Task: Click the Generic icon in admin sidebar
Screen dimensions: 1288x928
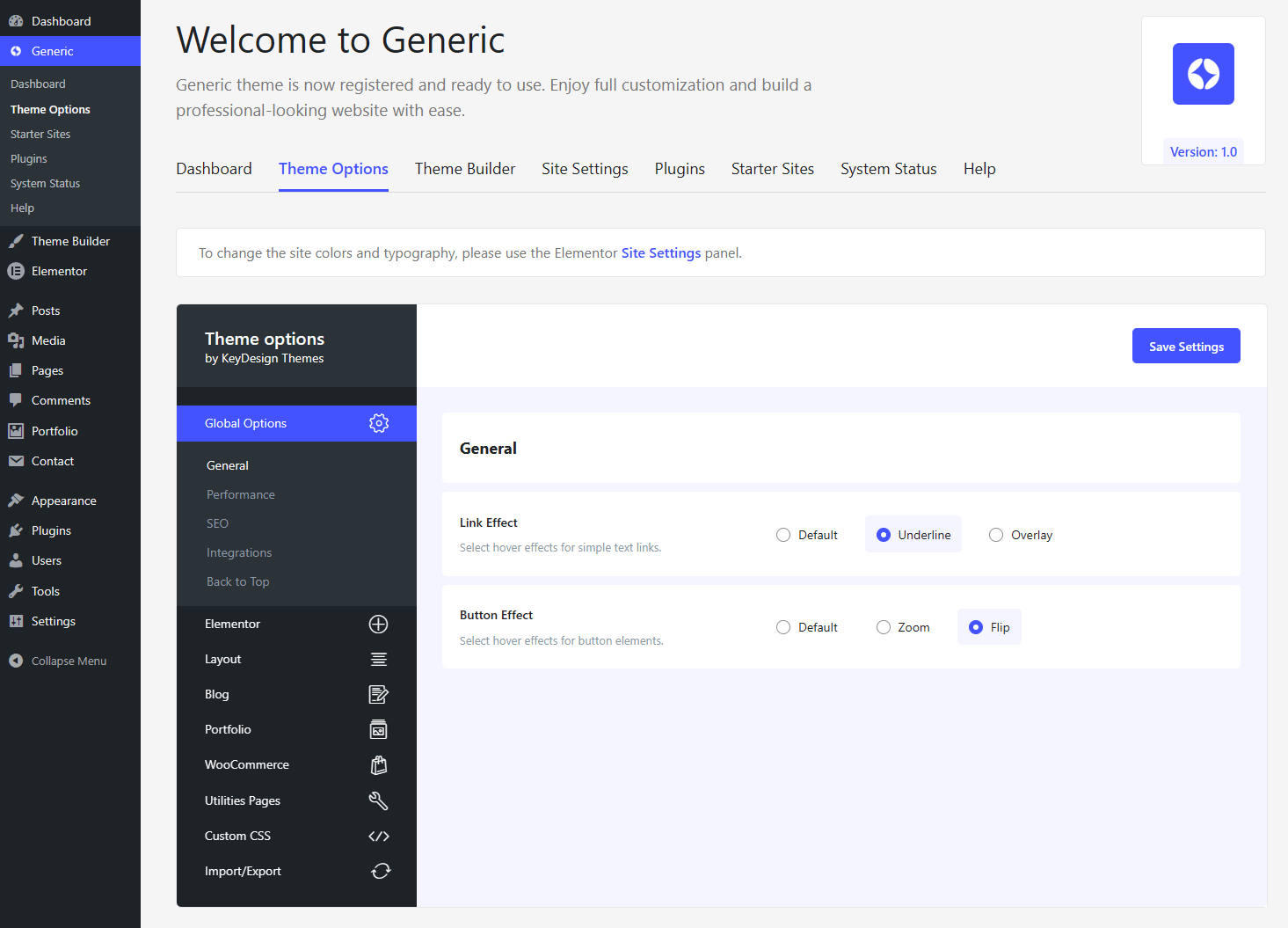Action: (x=16, y=51)
